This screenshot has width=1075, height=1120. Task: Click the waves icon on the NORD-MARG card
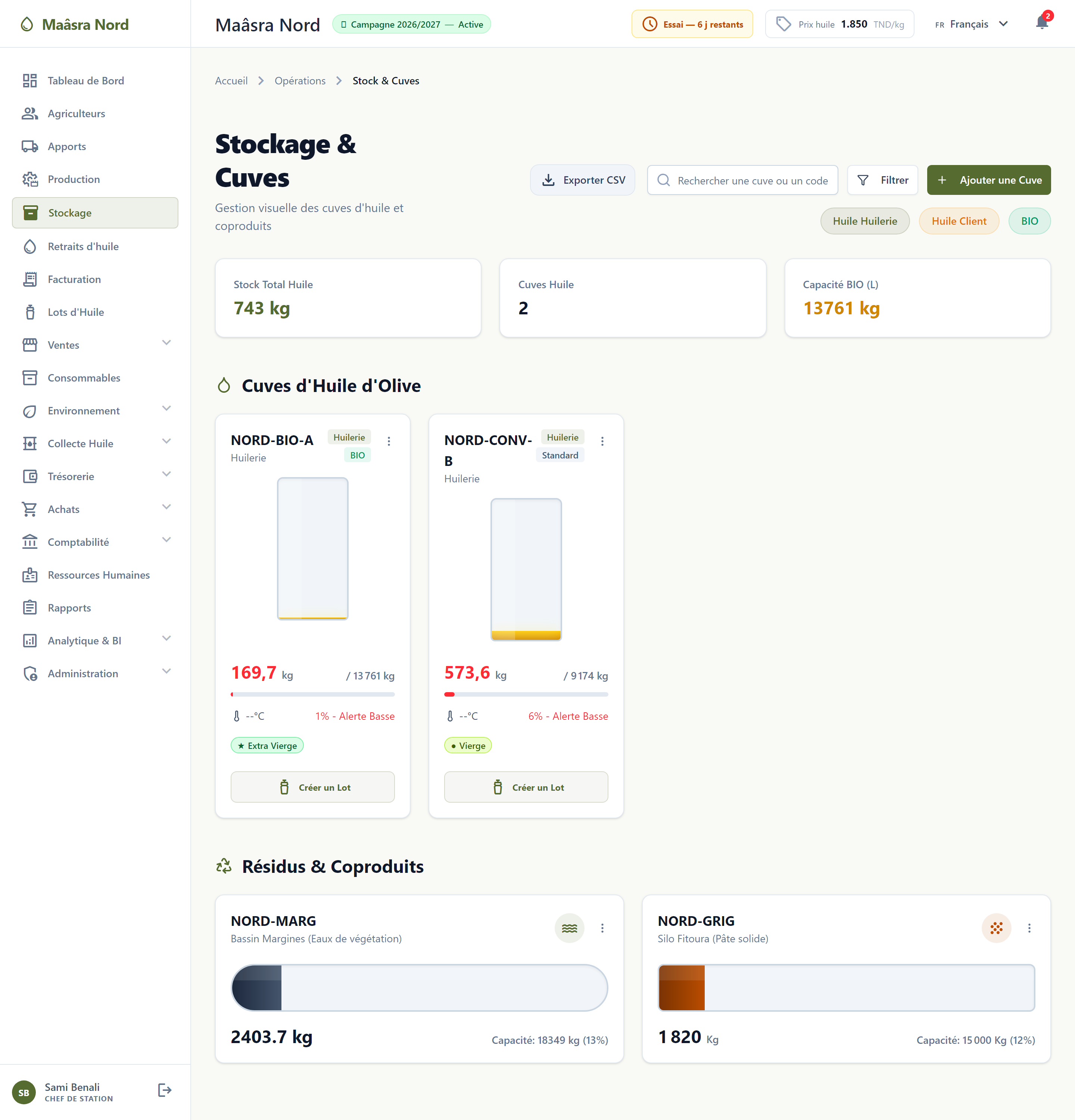click(570, 928)
